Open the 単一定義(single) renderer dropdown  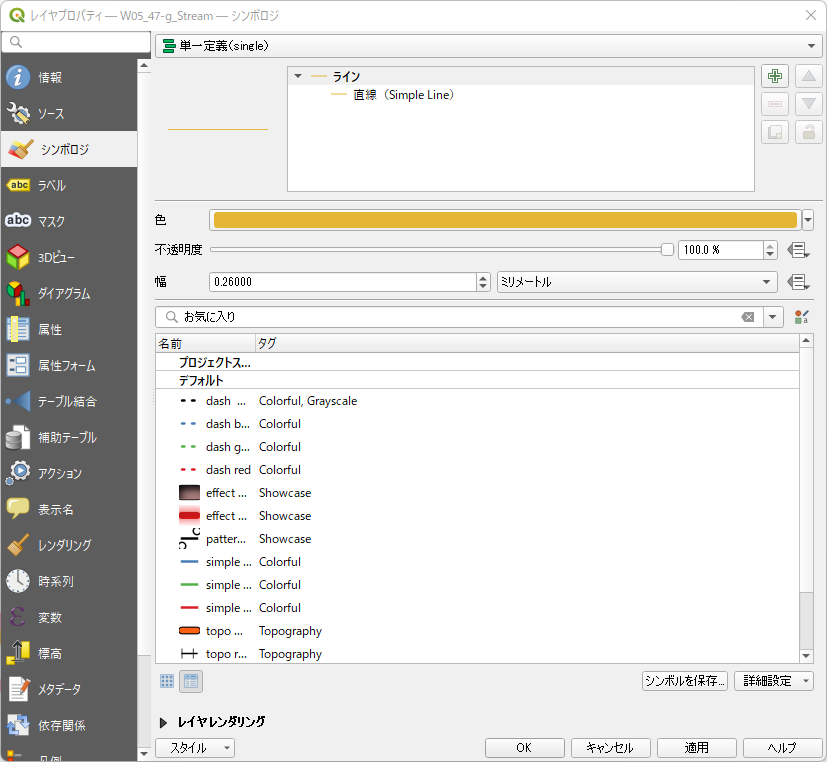[x=488, y=46]
